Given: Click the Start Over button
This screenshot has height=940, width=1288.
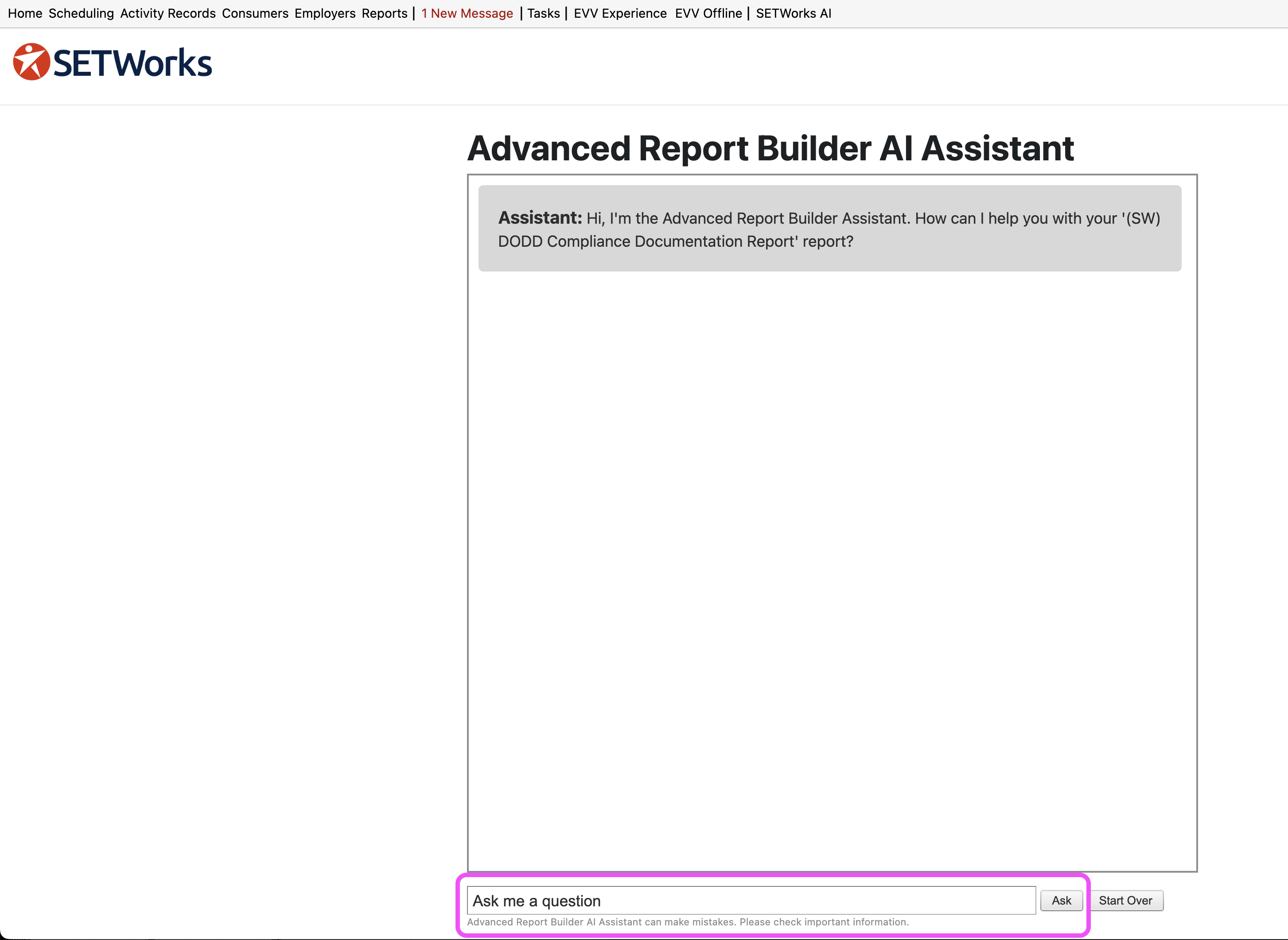Looking at the screenshot, I should [1125, 900].
